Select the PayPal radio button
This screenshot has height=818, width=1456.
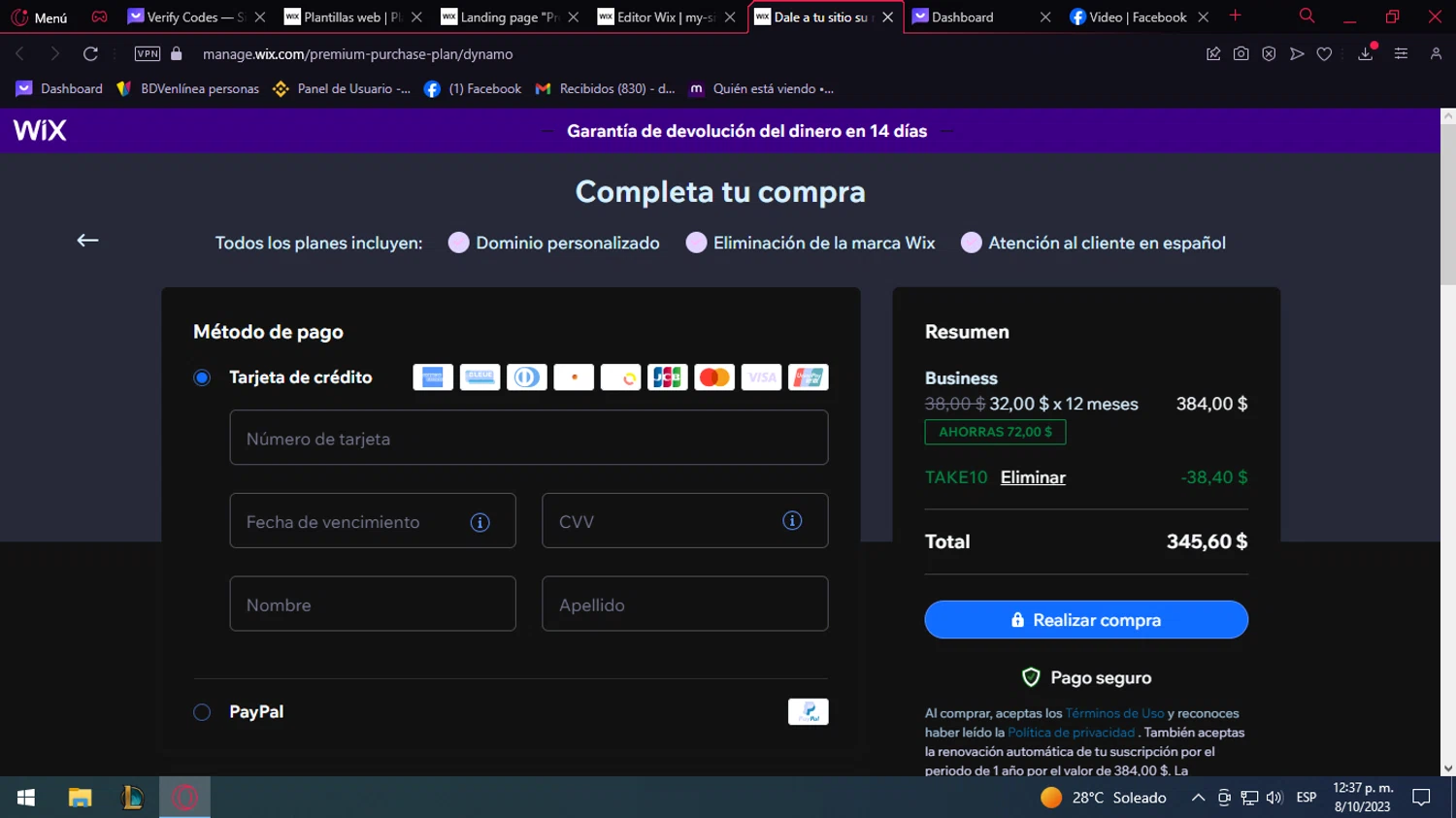202,712
